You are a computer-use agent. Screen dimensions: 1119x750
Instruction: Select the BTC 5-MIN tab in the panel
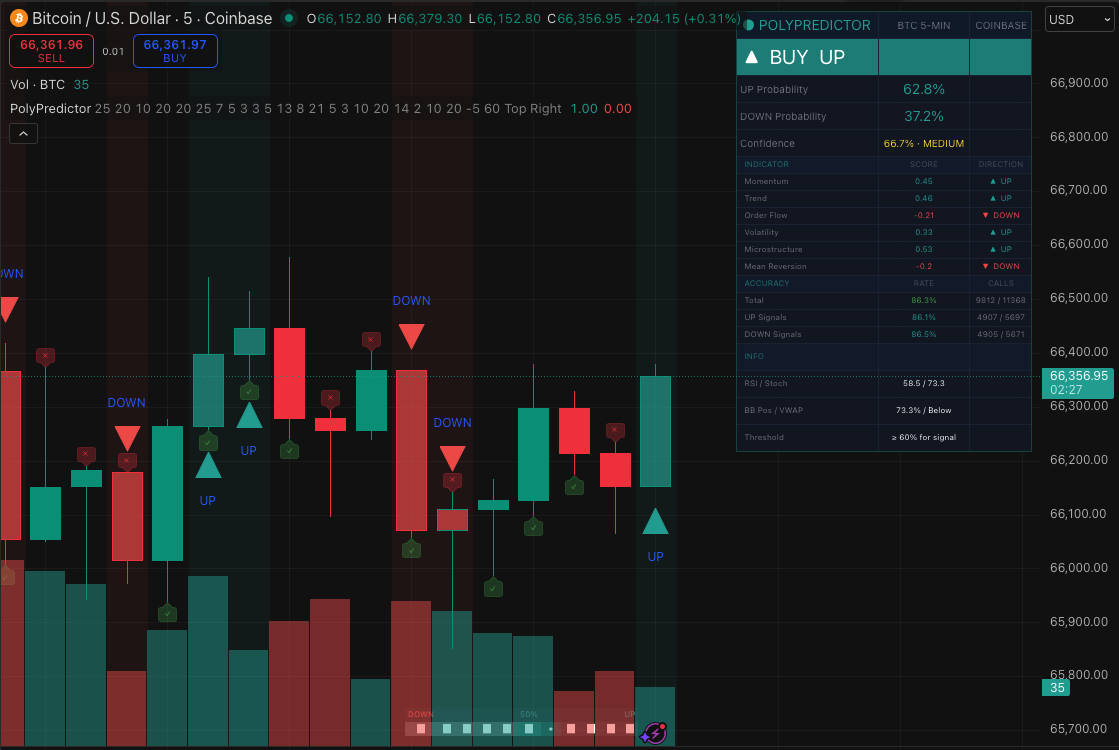tap(924, 25)
